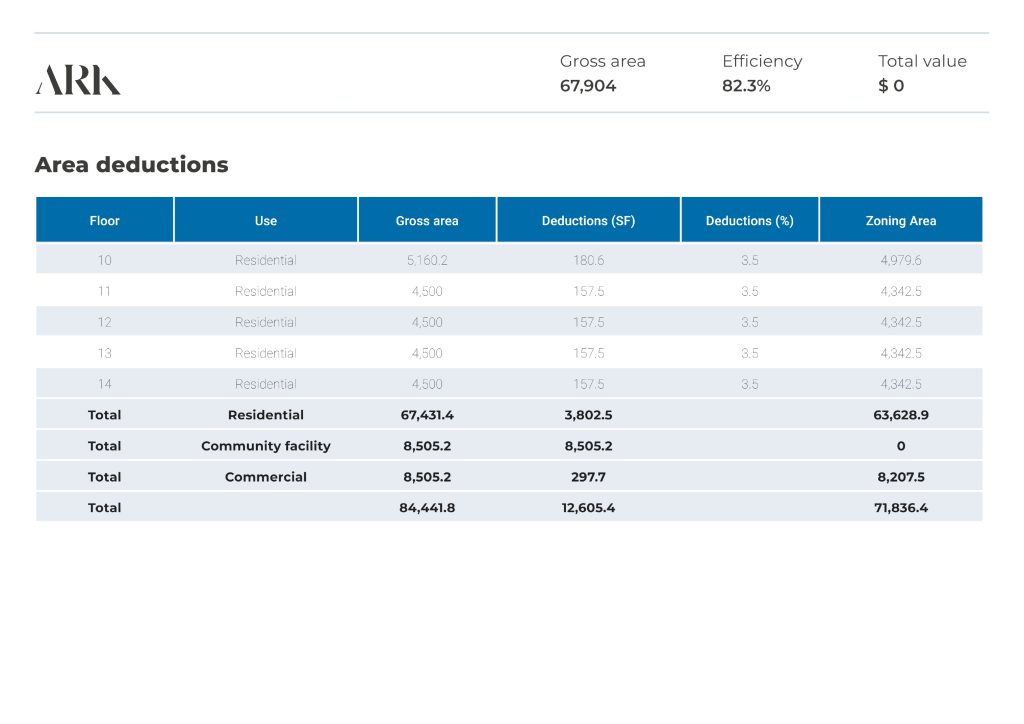Viewport: 1024px width, 724px height.
Task: Click the Floor column header
Action: coord(105,221)
